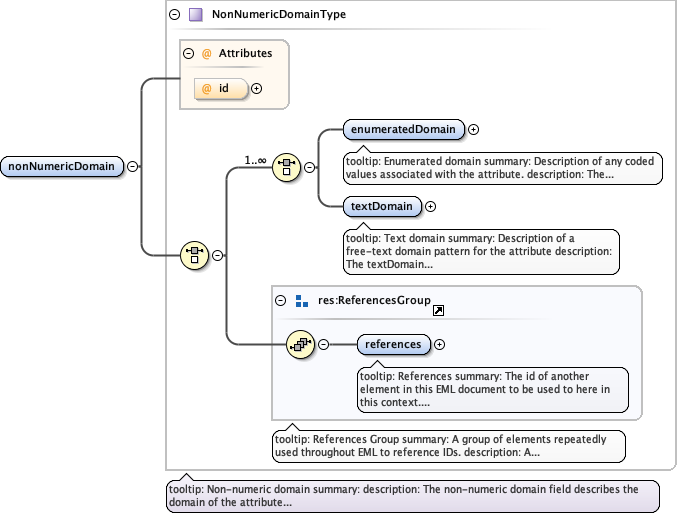Click the res:ReferencesGroup blue group icon
The width and height of the screenshot is (678, 516).
pyautogui.click(x=302, y=300)
